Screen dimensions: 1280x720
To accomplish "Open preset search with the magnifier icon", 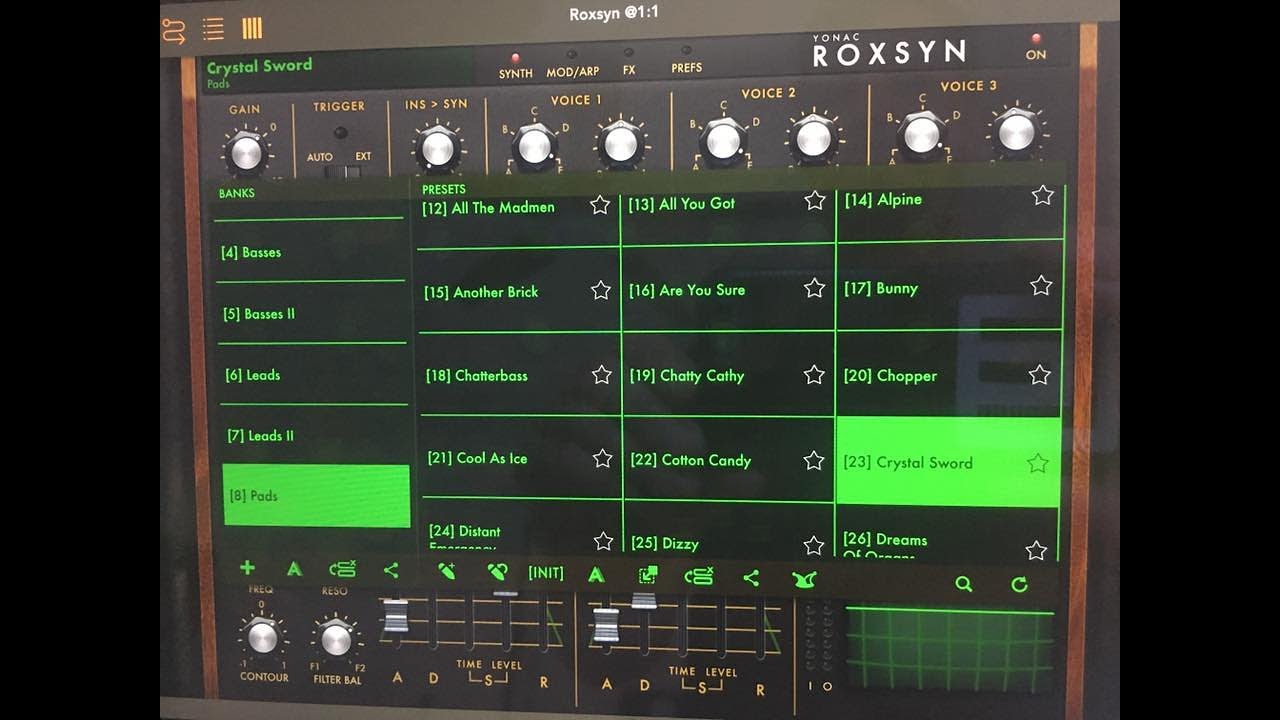I will coord(963,584).
